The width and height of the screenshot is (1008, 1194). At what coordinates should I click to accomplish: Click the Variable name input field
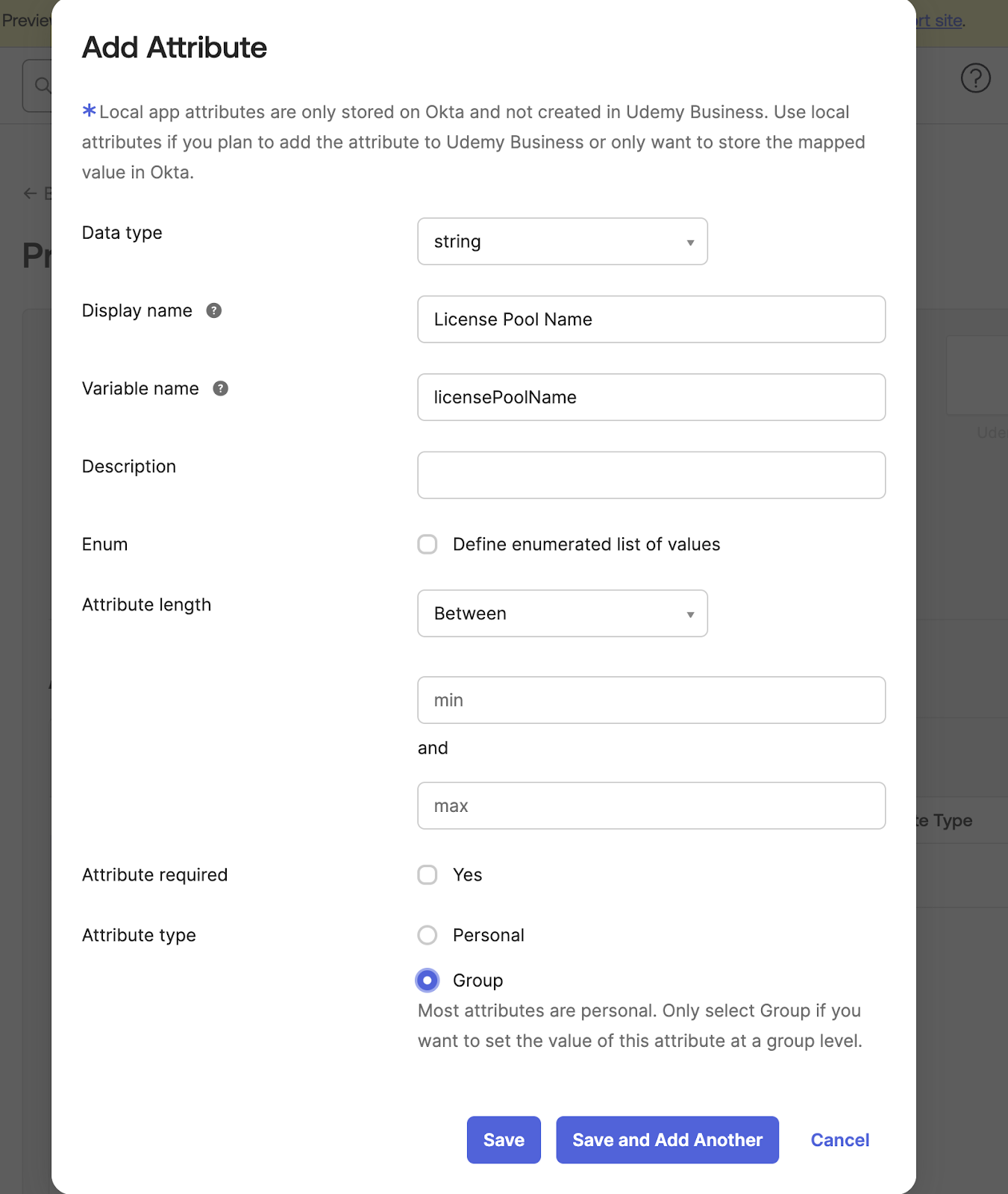(651, 397)
